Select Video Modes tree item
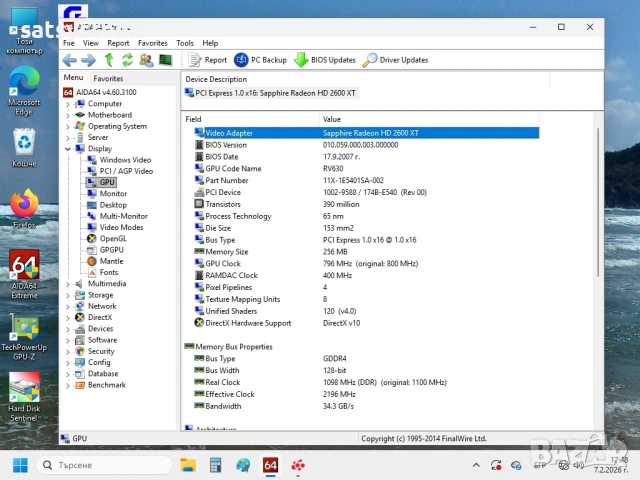This screenshot has width=640, height=480. (121, 227)
